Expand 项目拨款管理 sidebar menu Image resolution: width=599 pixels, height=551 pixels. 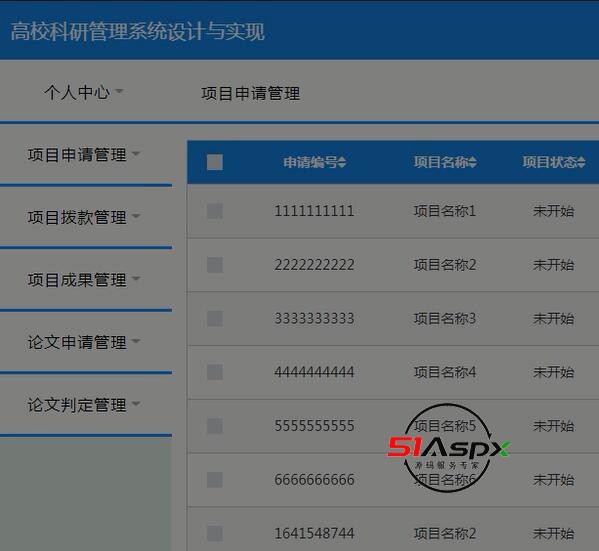(84, 217)
